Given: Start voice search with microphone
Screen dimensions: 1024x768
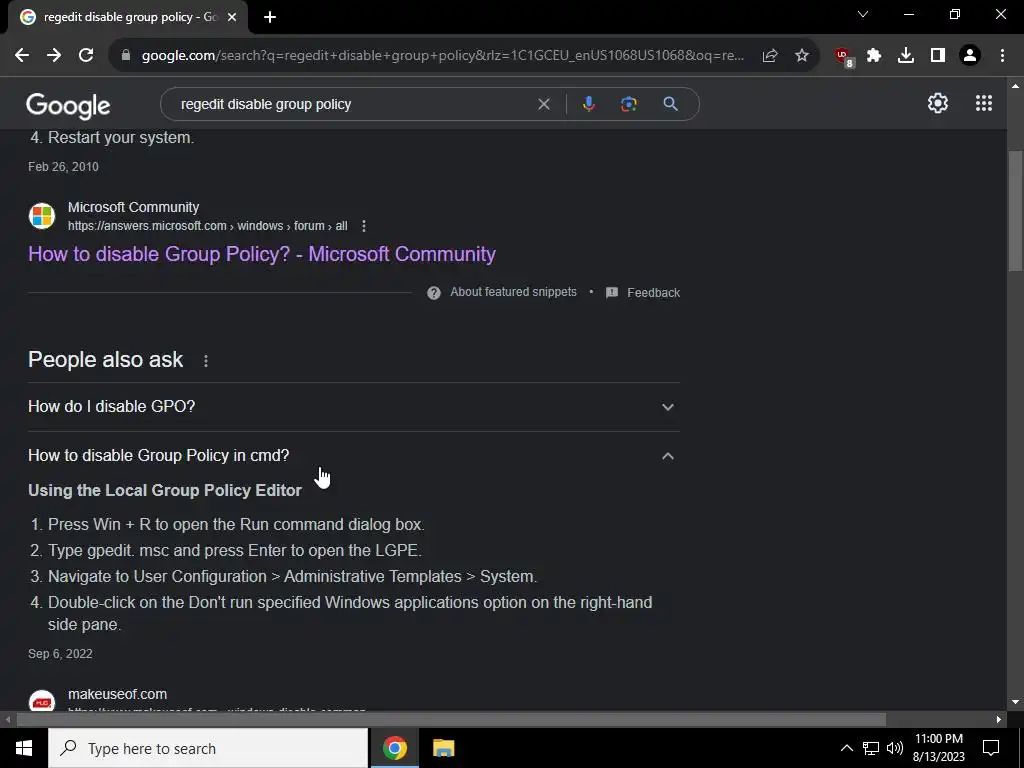Looking at the screenshot, I should [588, 104].
